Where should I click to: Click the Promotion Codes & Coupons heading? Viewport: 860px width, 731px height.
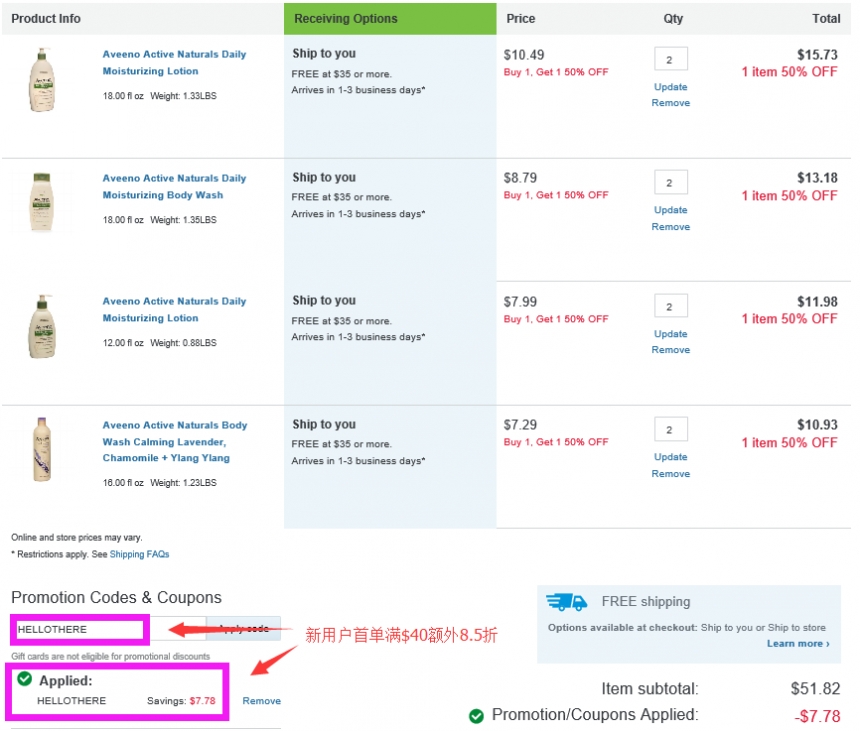[x=116, y=597]
